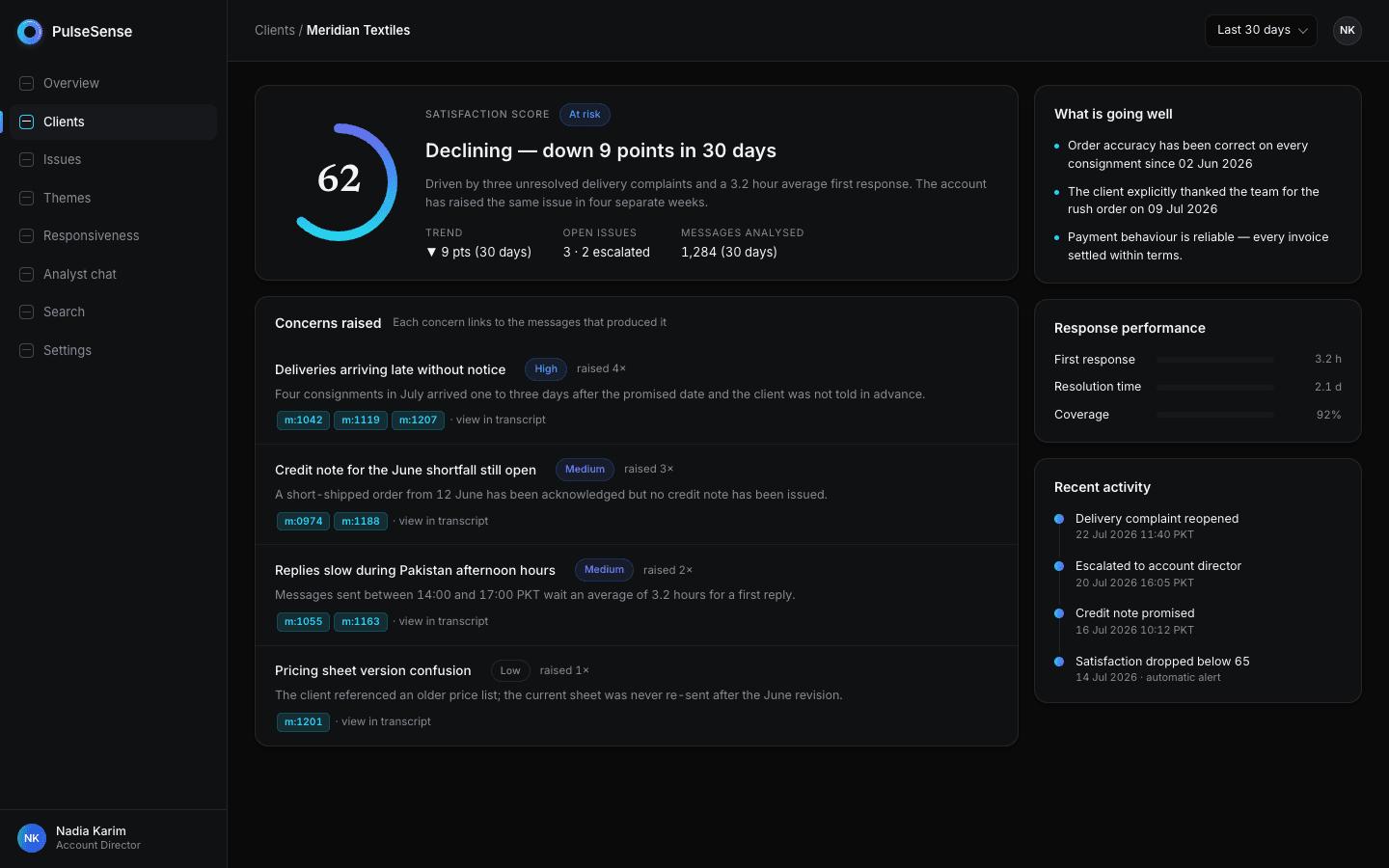Image resolution: width=1389 pixels, height=868 pixels.
Task: Click 'Declining — down 9 points' headline
Action: coord(601,151)
